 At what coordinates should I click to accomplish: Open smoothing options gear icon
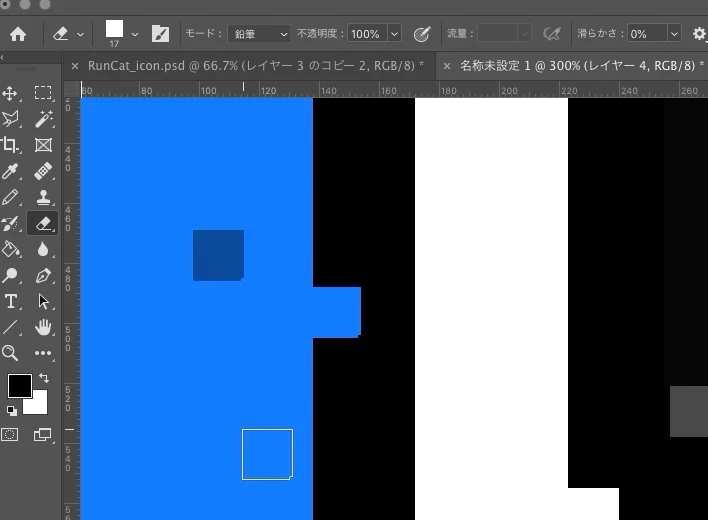point(699,34)
